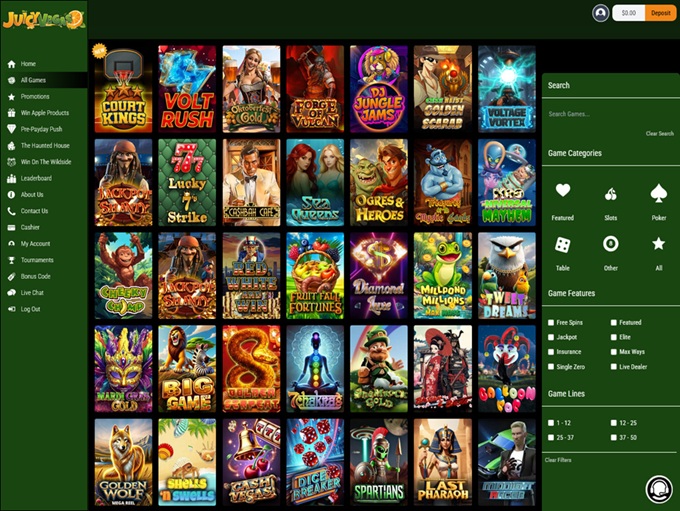Select the Other games category icon
This screenshot has width=680, height=511.
pyautogui.click(x=610, y=244)
